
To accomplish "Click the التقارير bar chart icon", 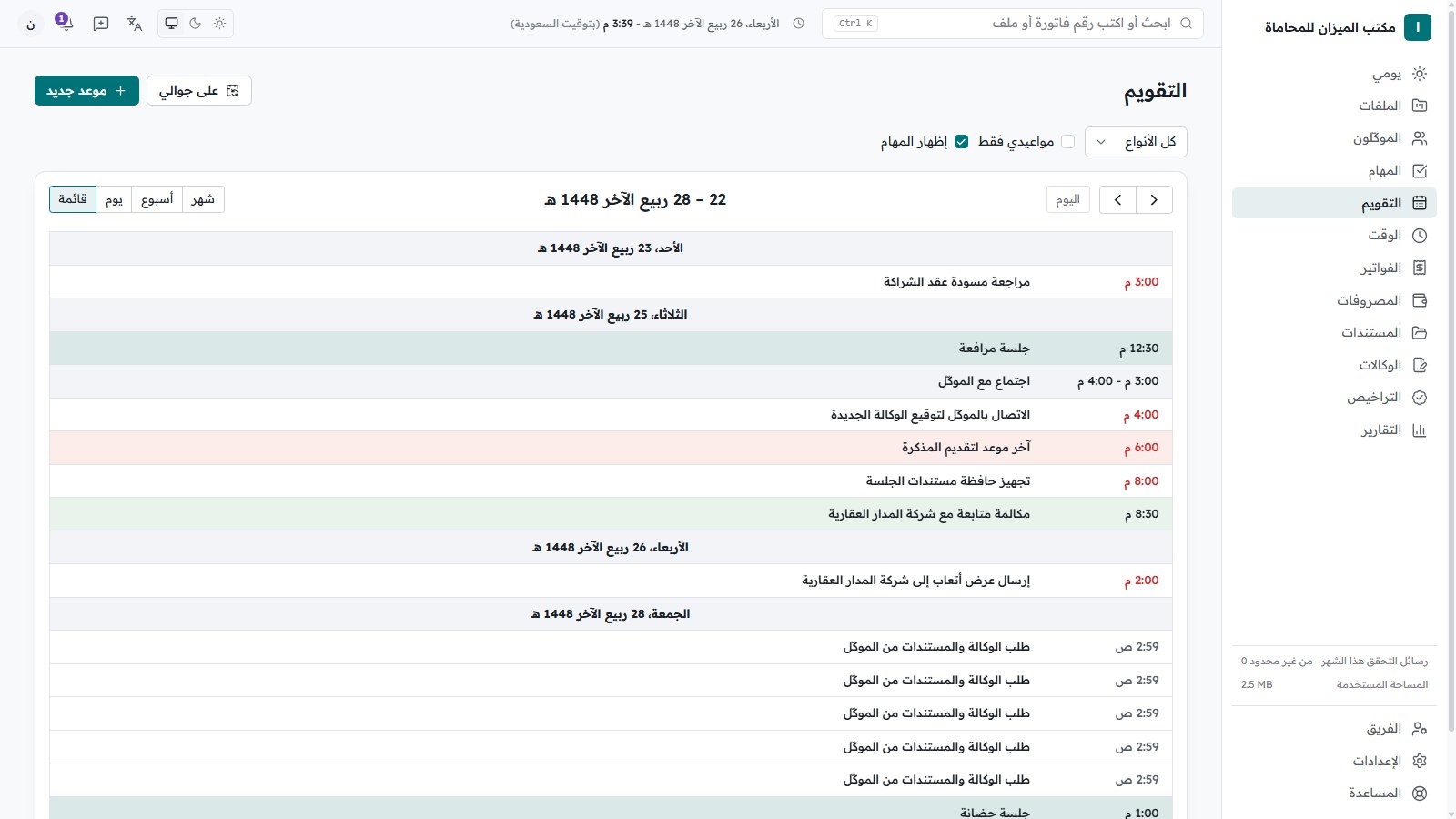I will pyautogui.click(x=1420, y=430).
